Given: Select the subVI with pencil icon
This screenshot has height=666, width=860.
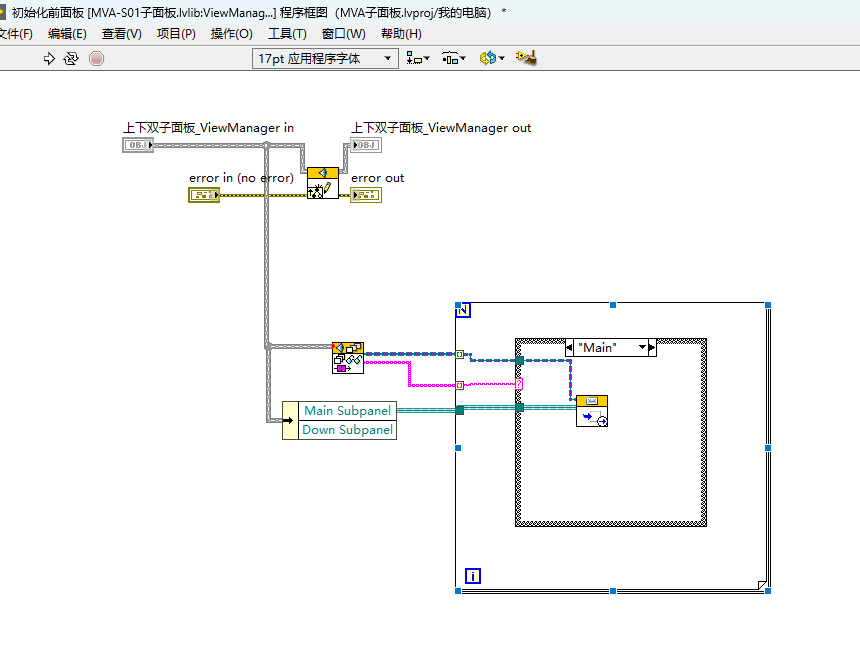Looking at the screenshot, I should [322, 183].
